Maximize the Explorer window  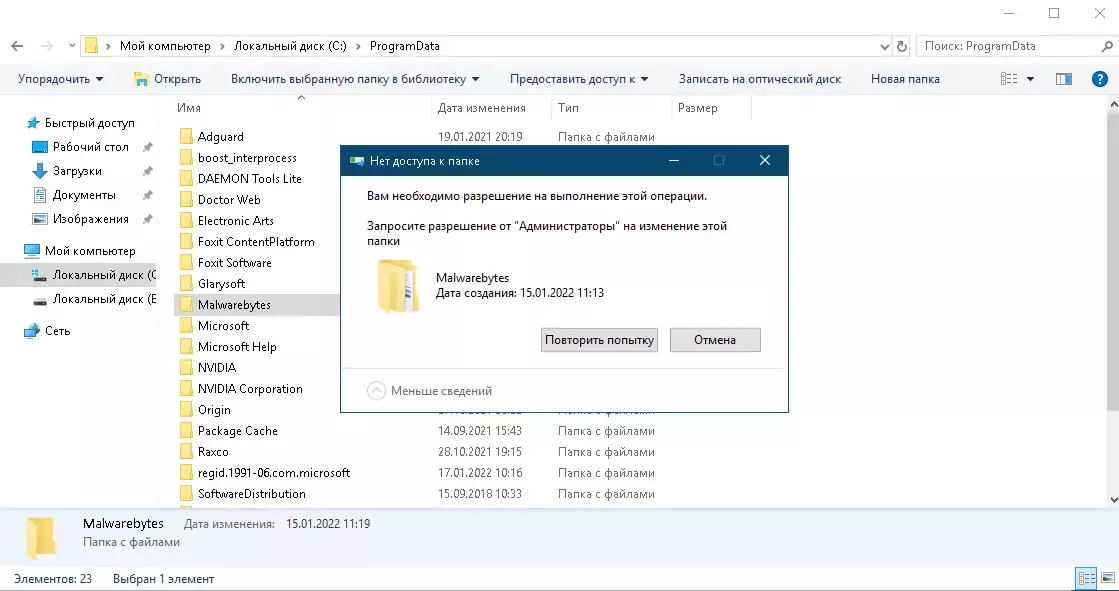click(x=1054, y=13)
